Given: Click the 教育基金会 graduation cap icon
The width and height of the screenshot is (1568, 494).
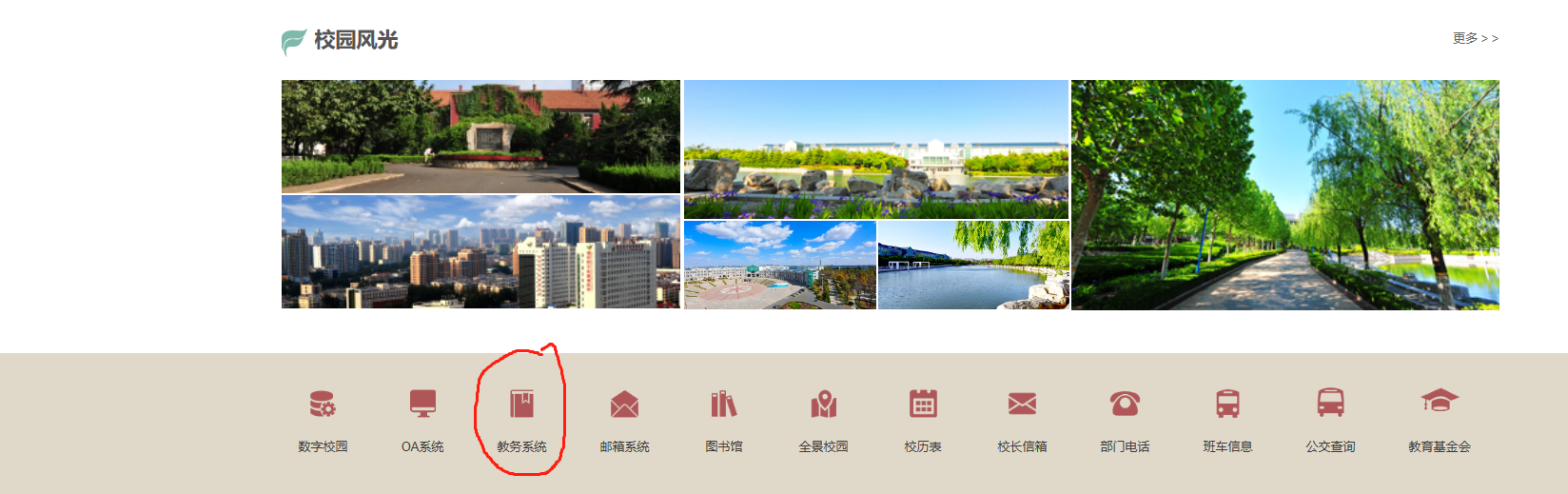Looking at the screenshot, I should (x=1440, y=401).
